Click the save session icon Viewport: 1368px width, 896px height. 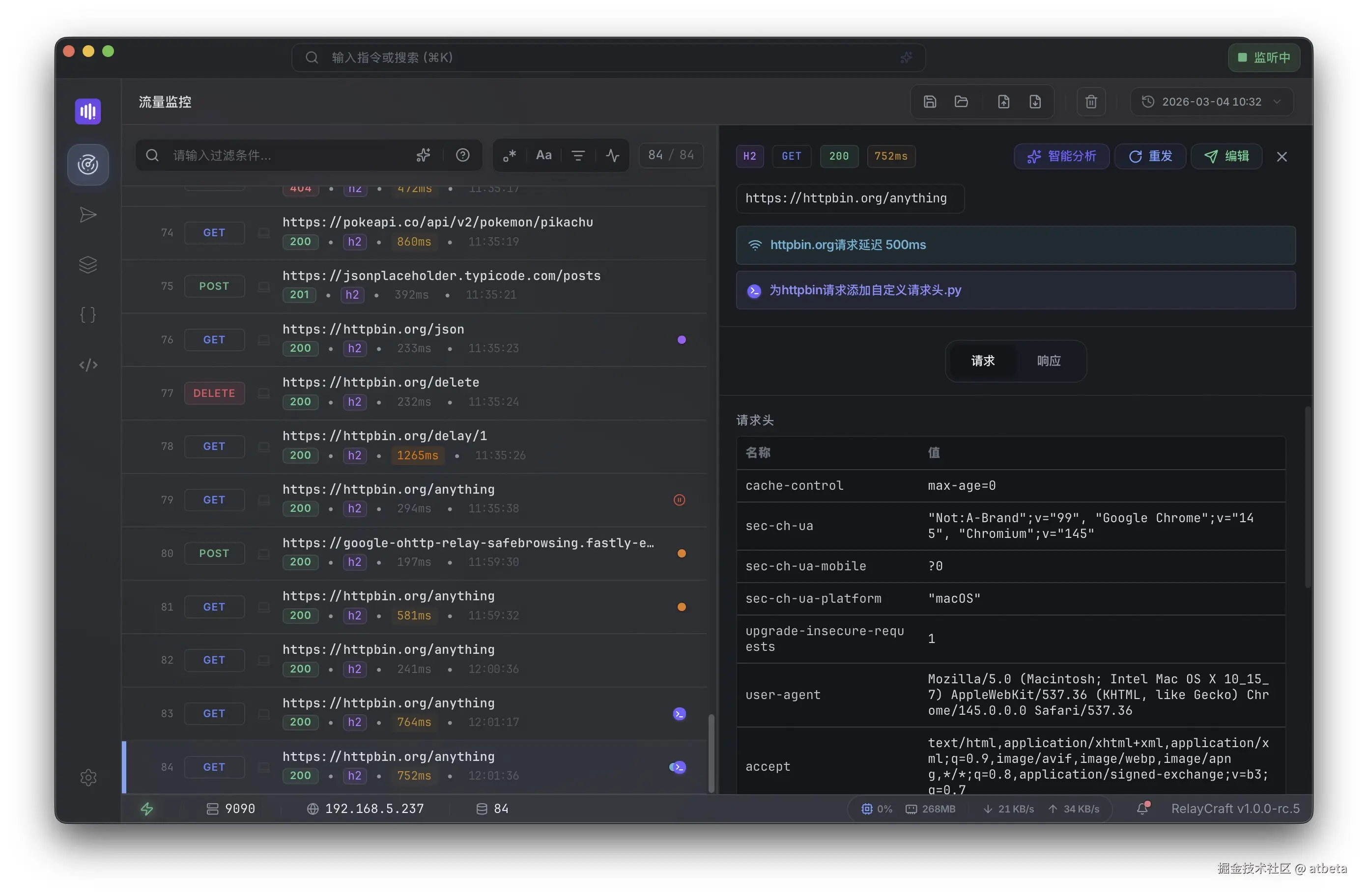(929, 102)
